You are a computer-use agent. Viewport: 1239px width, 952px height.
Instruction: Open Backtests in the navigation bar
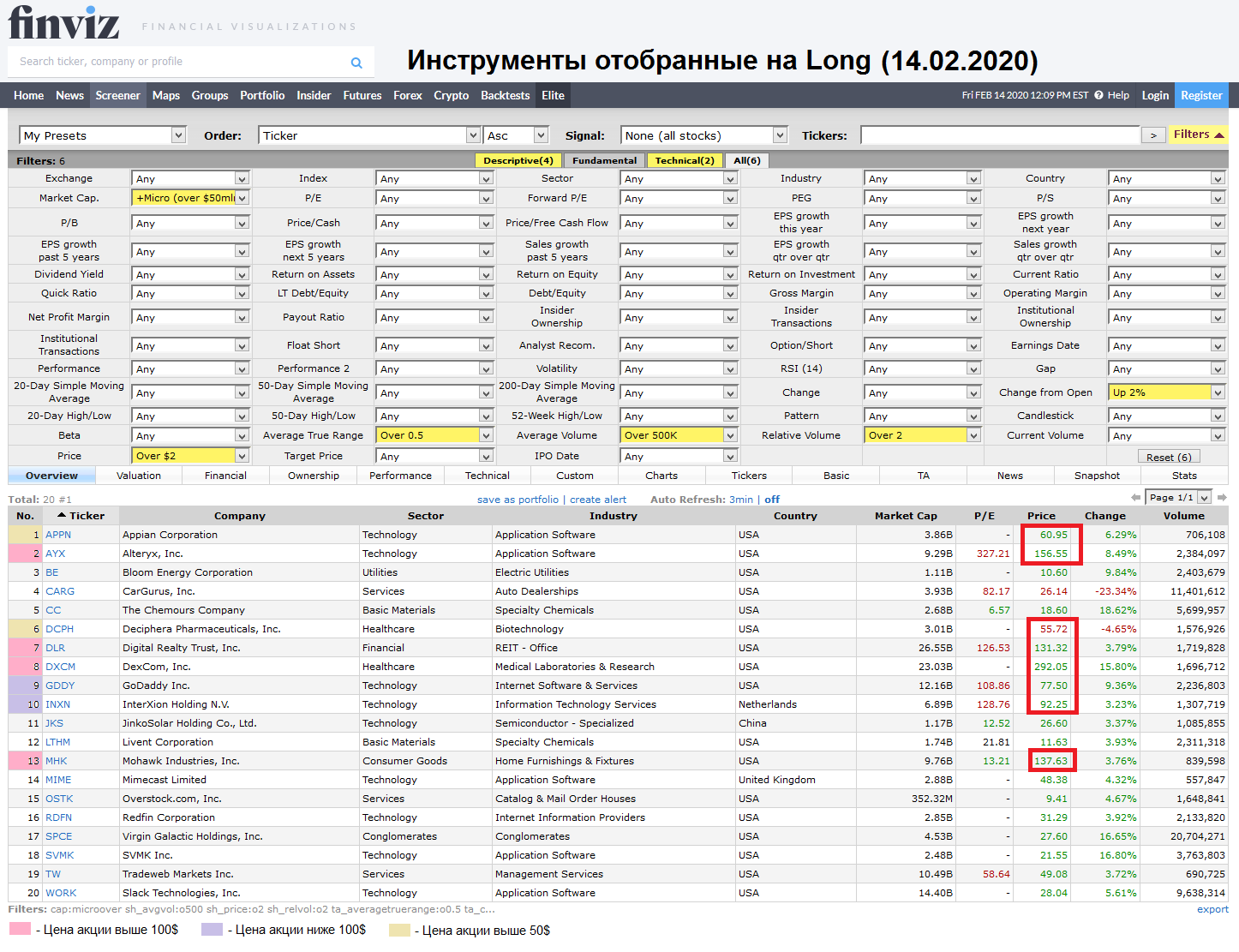coord(506,95)
